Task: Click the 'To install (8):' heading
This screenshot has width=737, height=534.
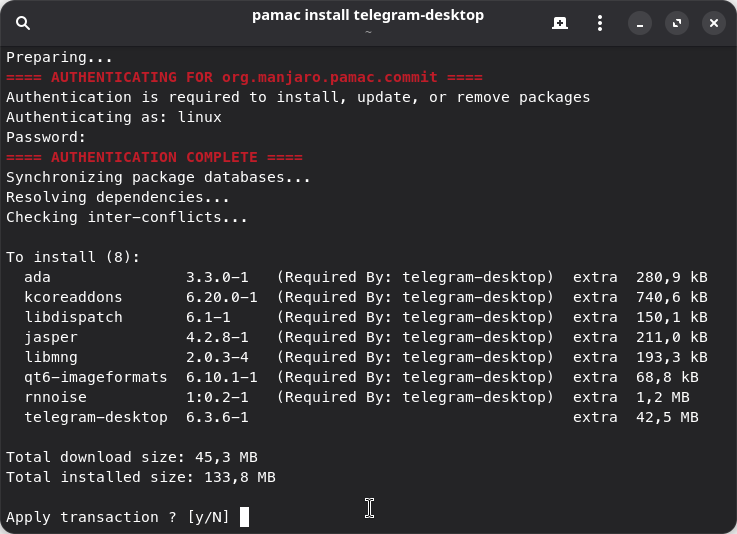Action: coord(73,257)
